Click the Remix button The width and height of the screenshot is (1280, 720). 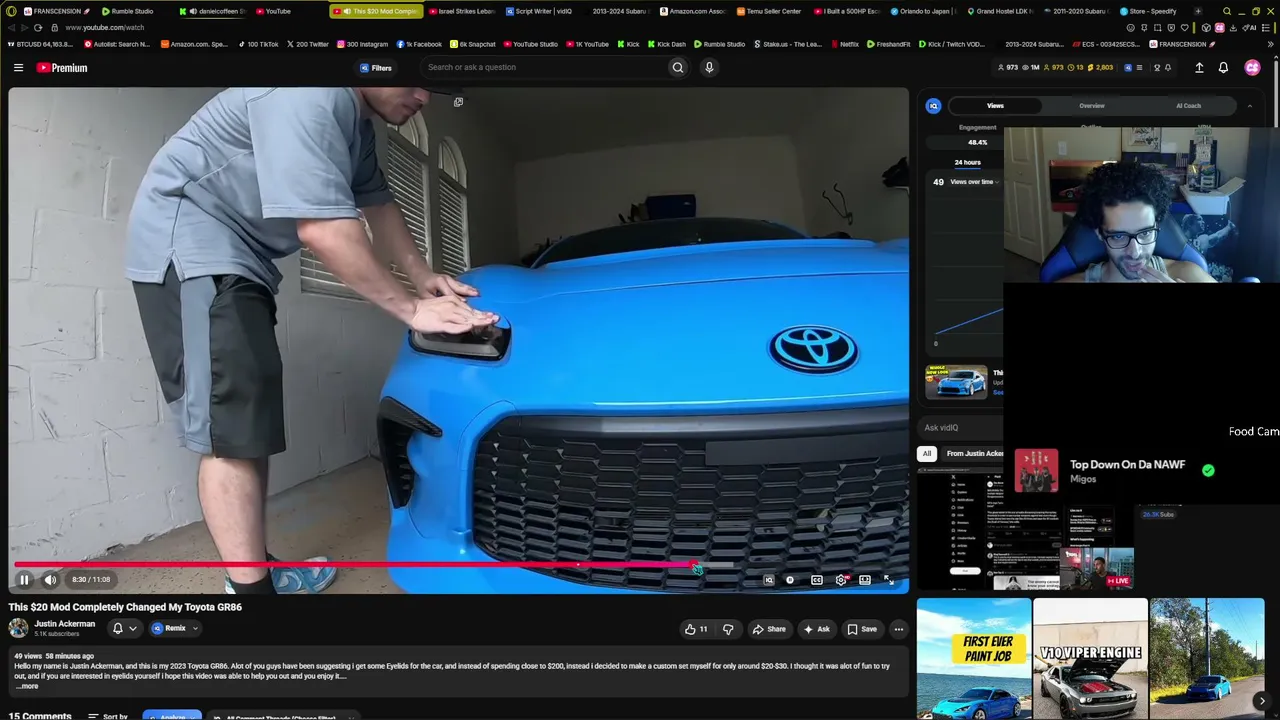169,628
